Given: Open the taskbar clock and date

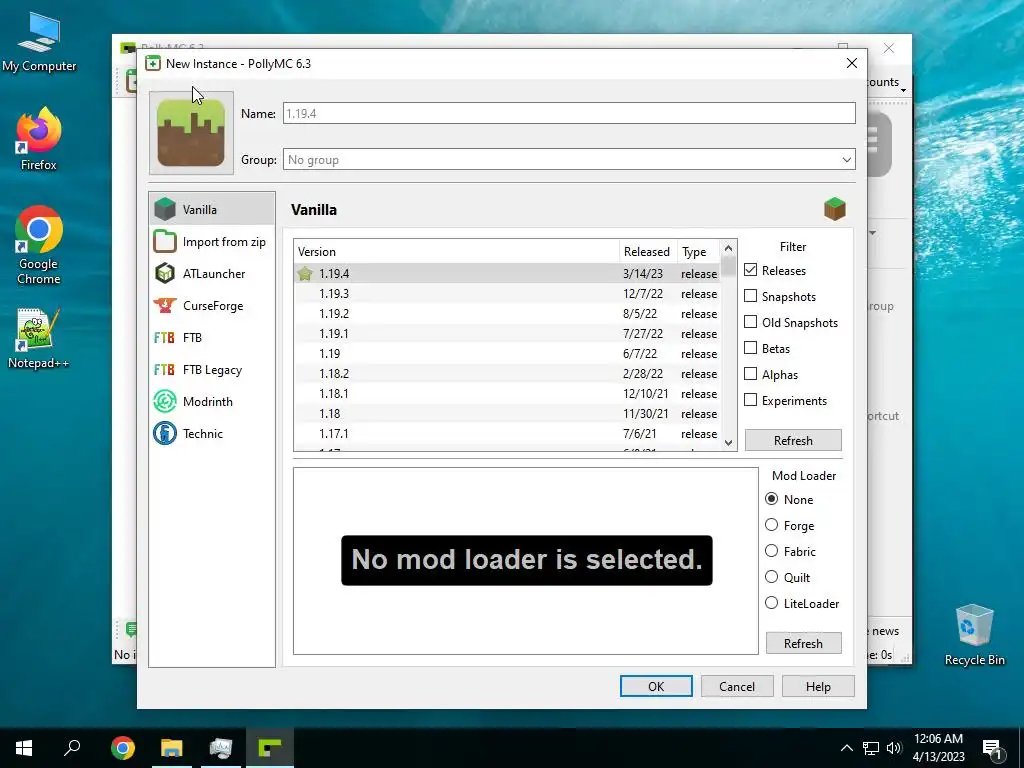Looking at the screenshot, I should pyautogui.click(x=938, y=748).
